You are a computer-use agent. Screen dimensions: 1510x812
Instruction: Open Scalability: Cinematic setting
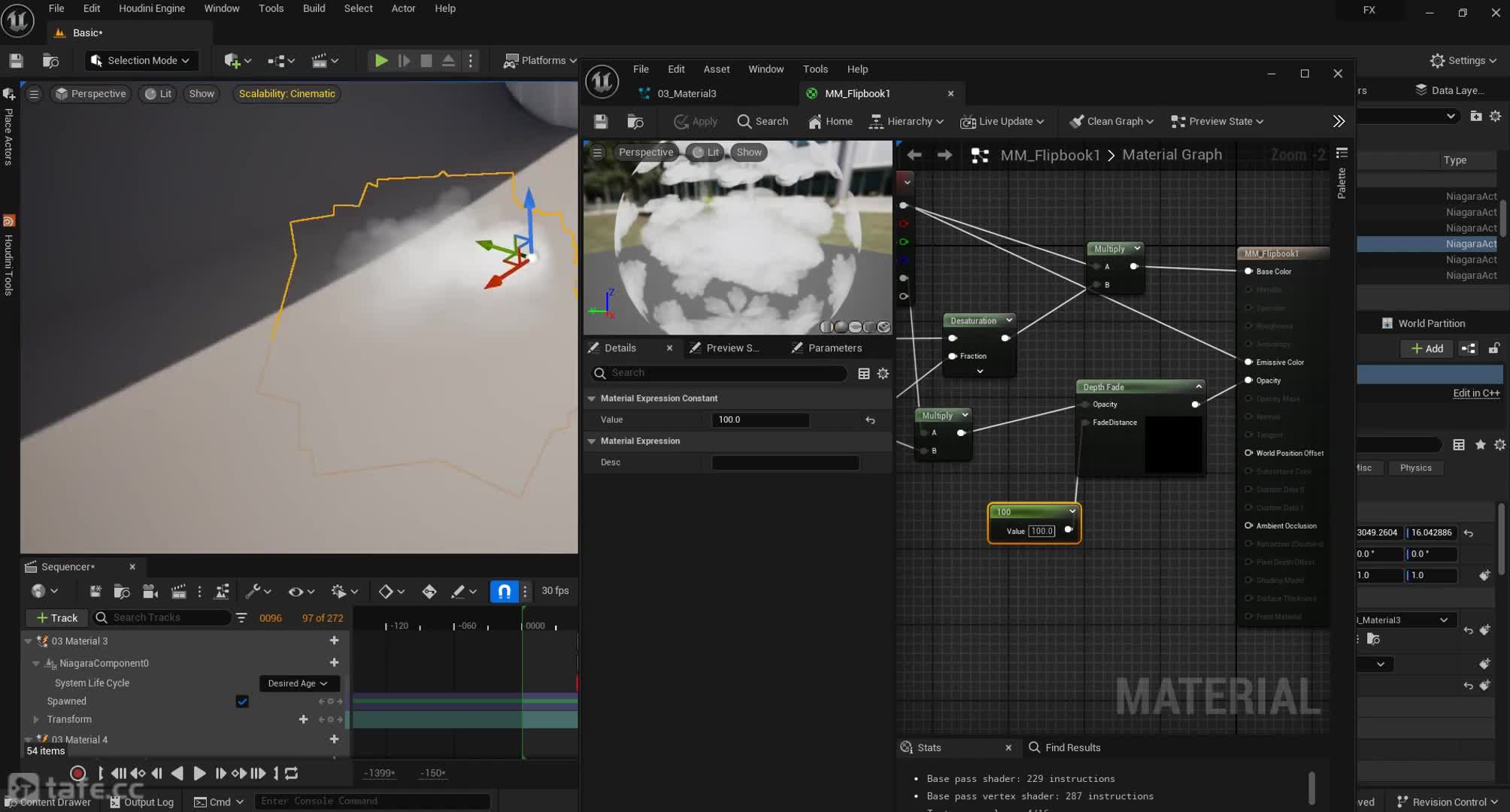pos(287,94)
